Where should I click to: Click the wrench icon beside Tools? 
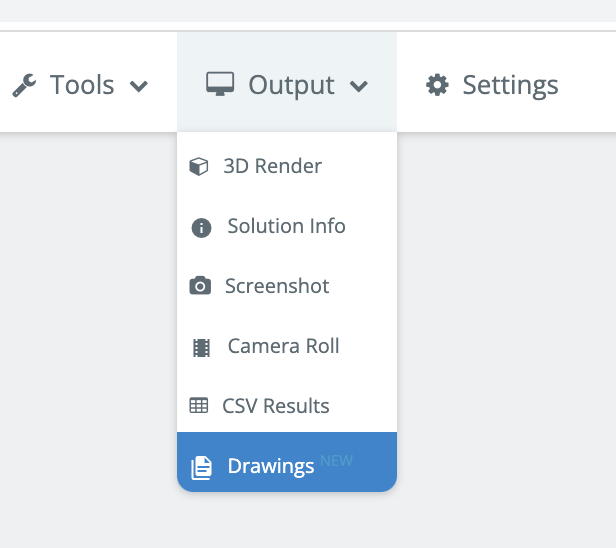24,86
